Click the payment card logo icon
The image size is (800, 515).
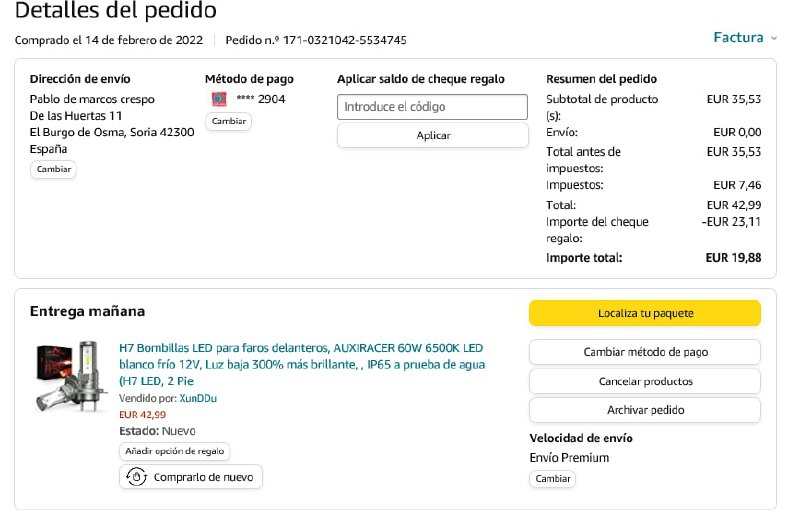click(x=219, y=99)
